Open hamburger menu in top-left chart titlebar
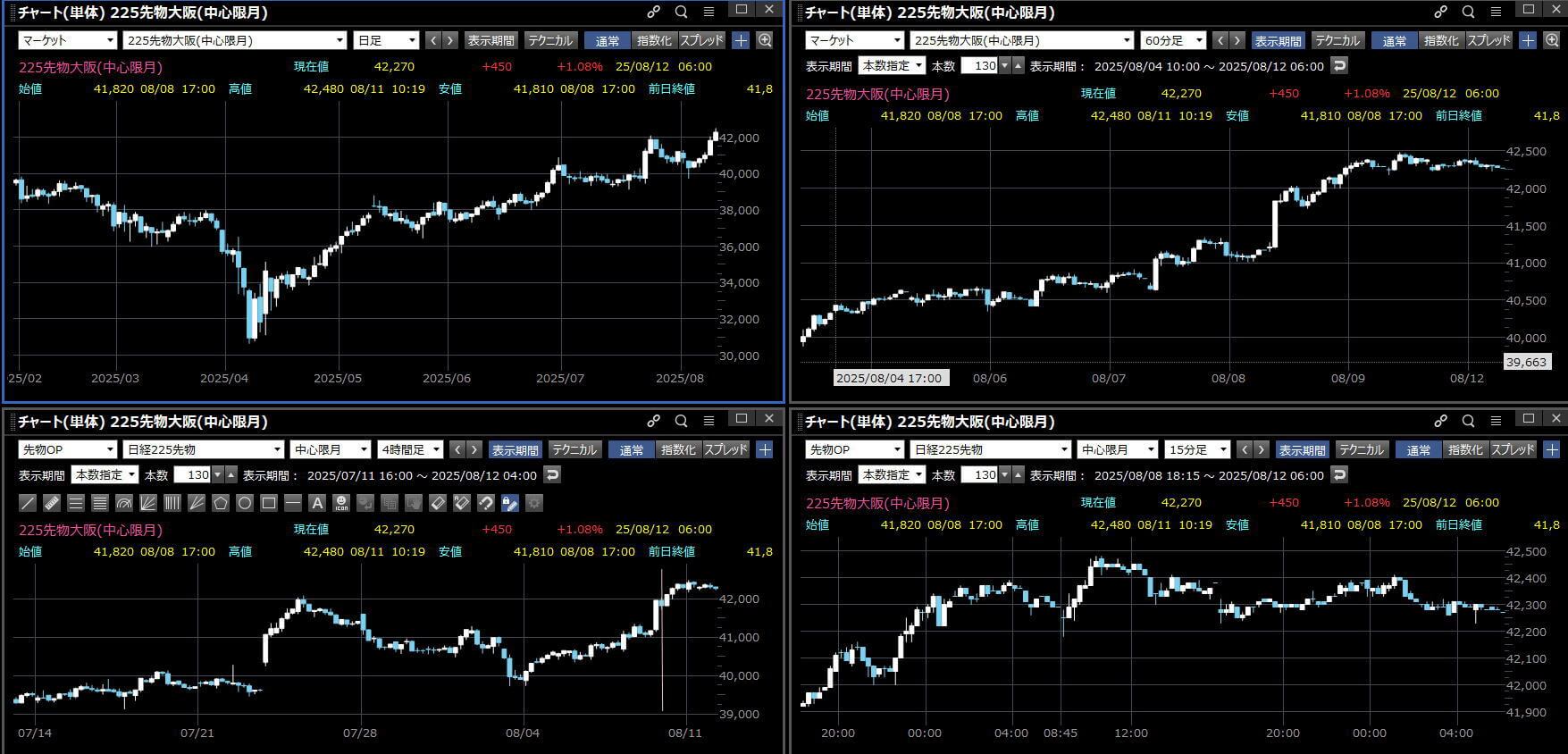The width and height of the screenshot is (1568, 754). [709, 12]
